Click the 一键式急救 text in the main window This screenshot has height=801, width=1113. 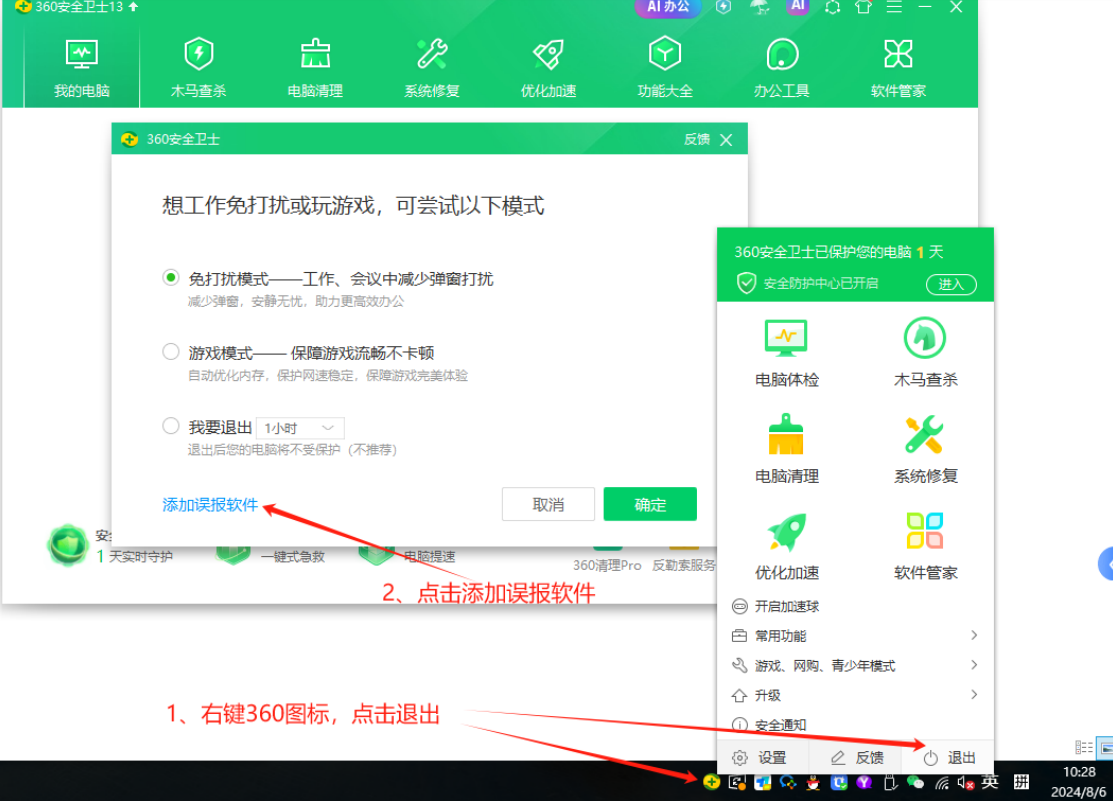(292, 557)
